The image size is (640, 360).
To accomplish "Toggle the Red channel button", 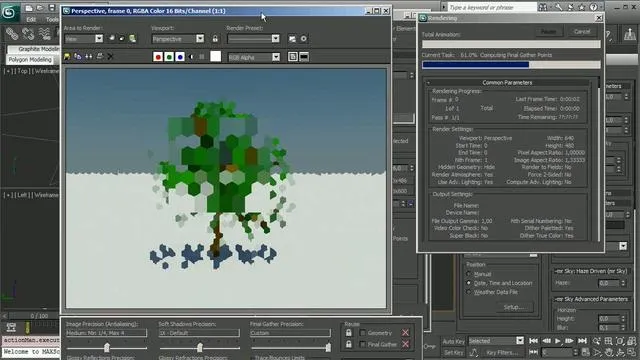I will (158, 57).
